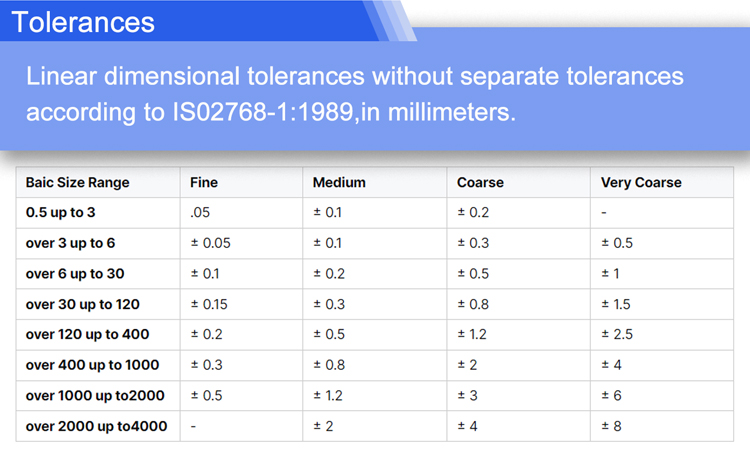Select Very Coarse "± 4" in over 400 up to 1000 row

[611, 365]
